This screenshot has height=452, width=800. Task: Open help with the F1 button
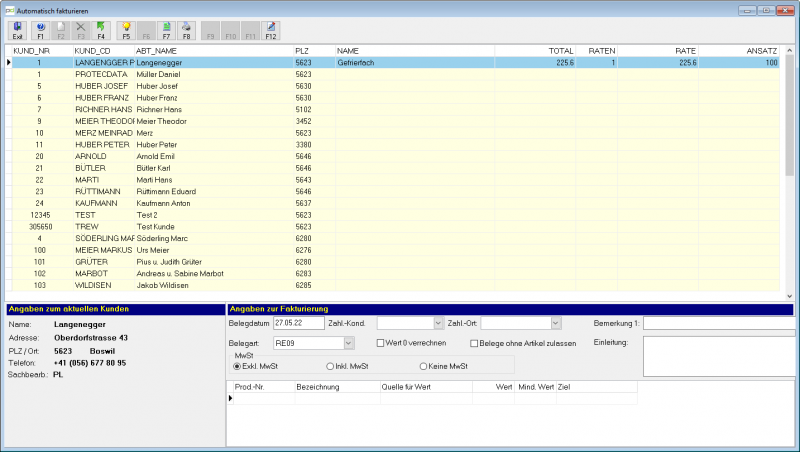tap(40, 31)
